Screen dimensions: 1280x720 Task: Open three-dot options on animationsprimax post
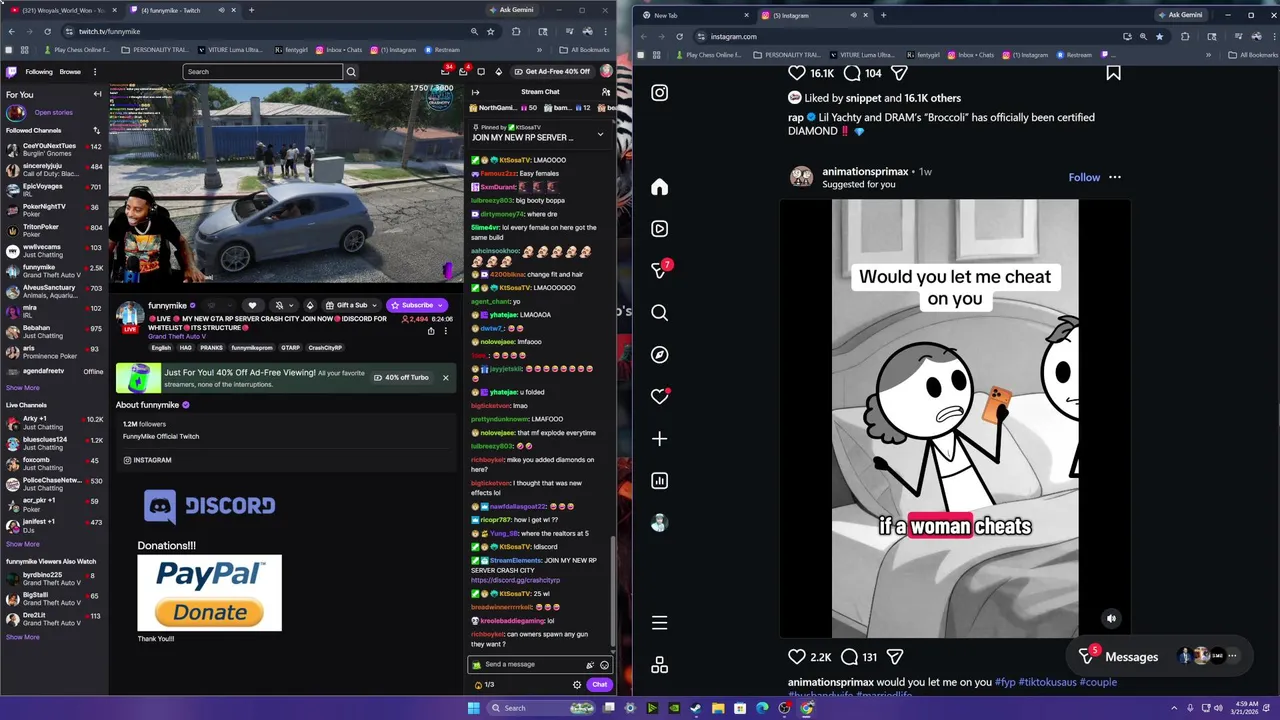point(1115,177)
